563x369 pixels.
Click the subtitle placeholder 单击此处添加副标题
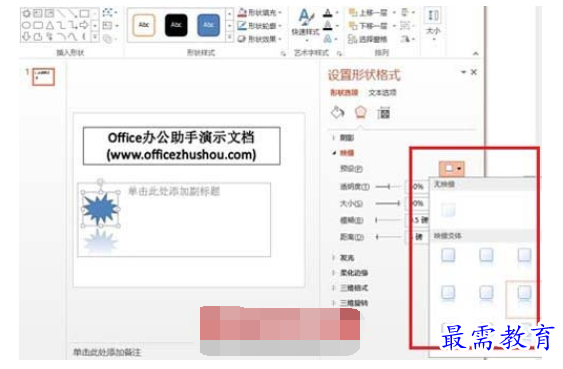[x=174, y=191]
